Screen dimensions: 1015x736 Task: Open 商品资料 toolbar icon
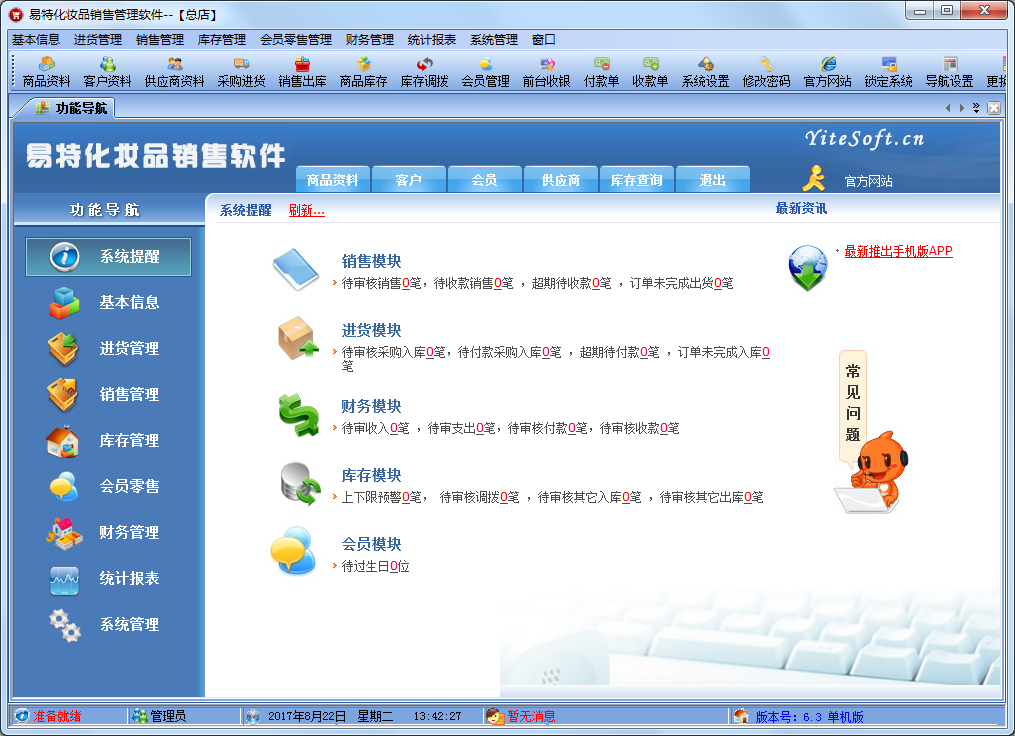[46, 72]
